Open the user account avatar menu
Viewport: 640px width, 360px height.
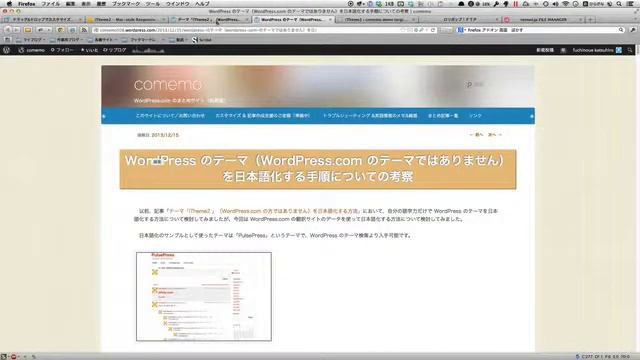click(597, 50)
